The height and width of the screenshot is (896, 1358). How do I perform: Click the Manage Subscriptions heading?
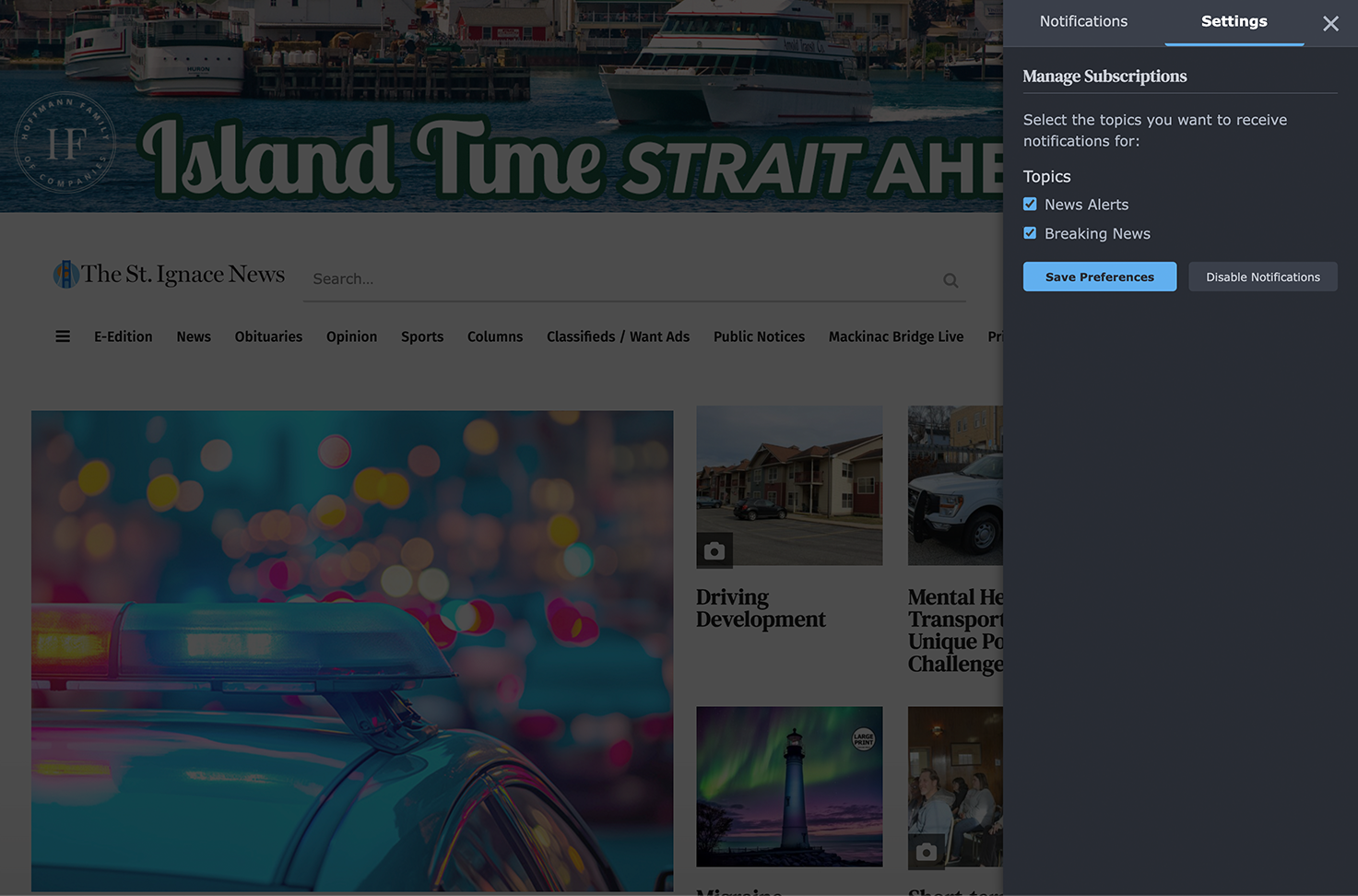(1104, 77)
